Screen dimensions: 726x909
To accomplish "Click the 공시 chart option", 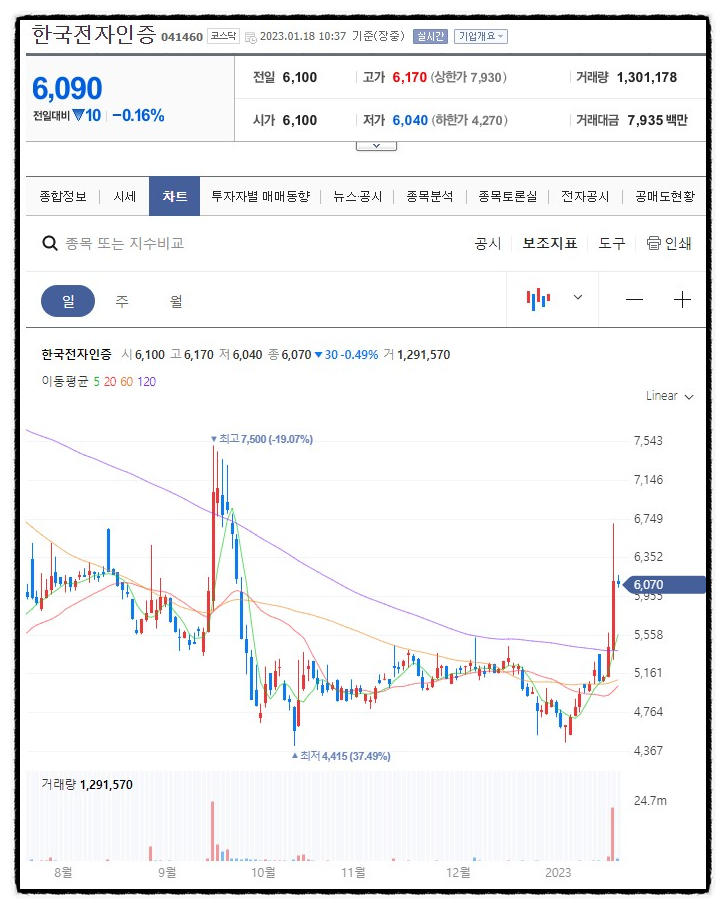I will pyautogui.click(x=488, y=243).
